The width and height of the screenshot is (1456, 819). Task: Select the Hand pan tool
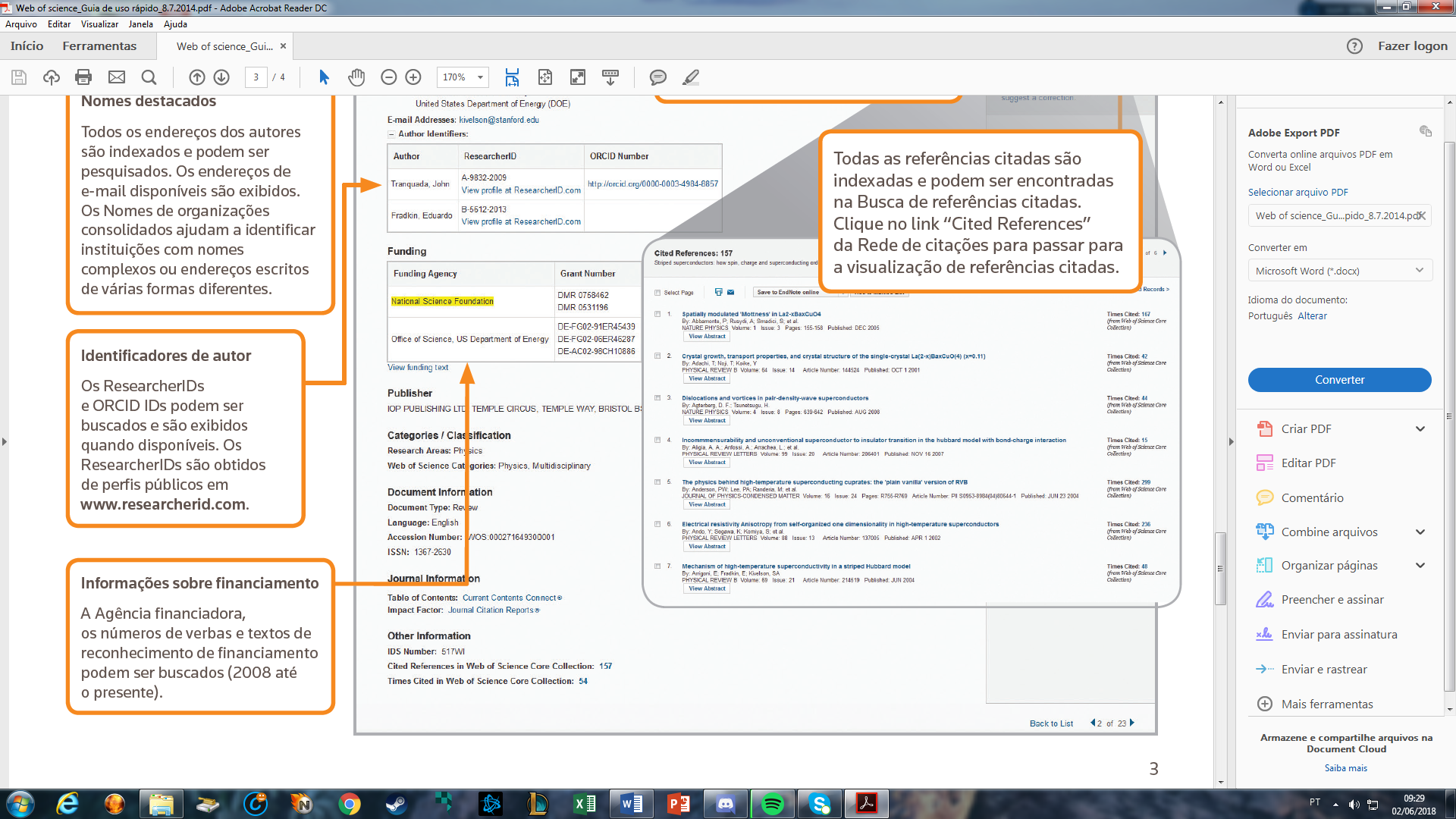[356, 77]
